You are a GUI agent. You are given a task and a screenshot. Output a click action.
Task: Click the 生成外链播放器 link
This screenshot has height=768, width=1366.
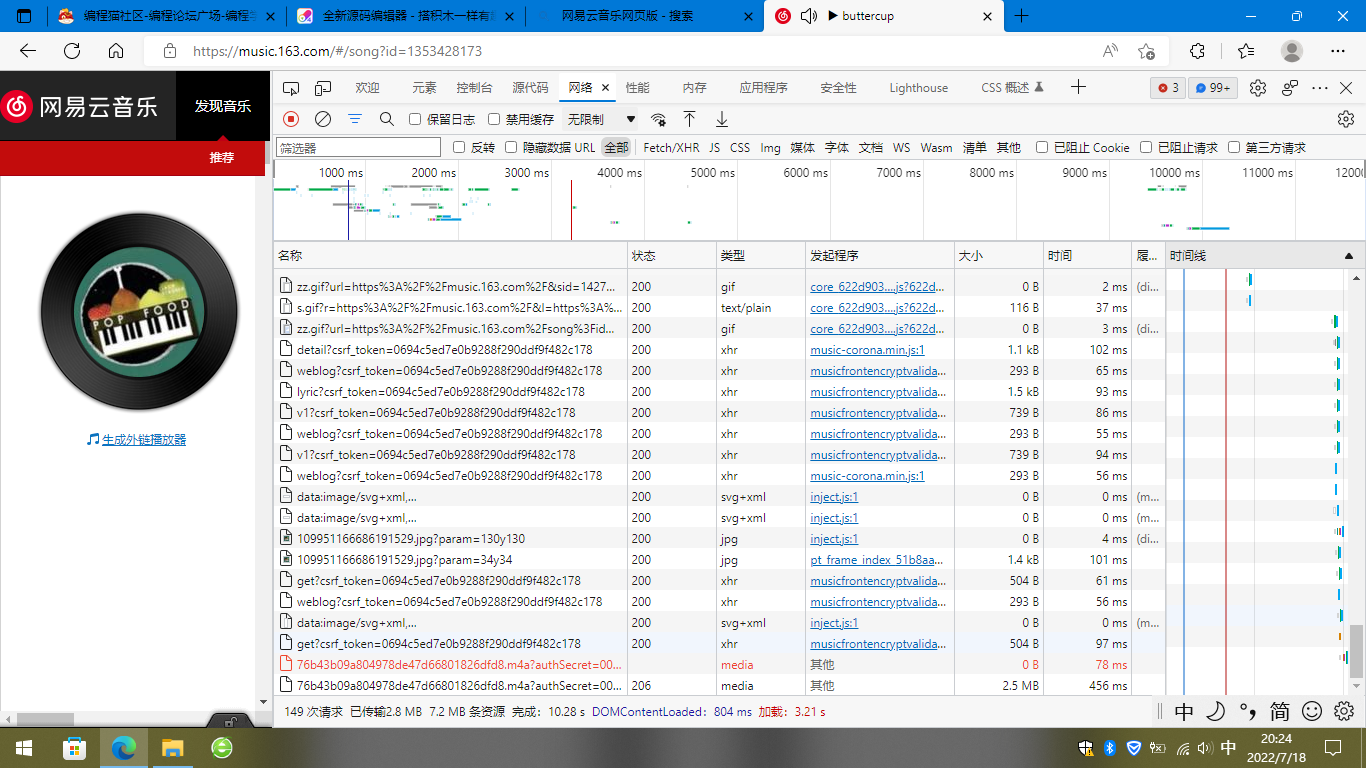coord(144,439)
